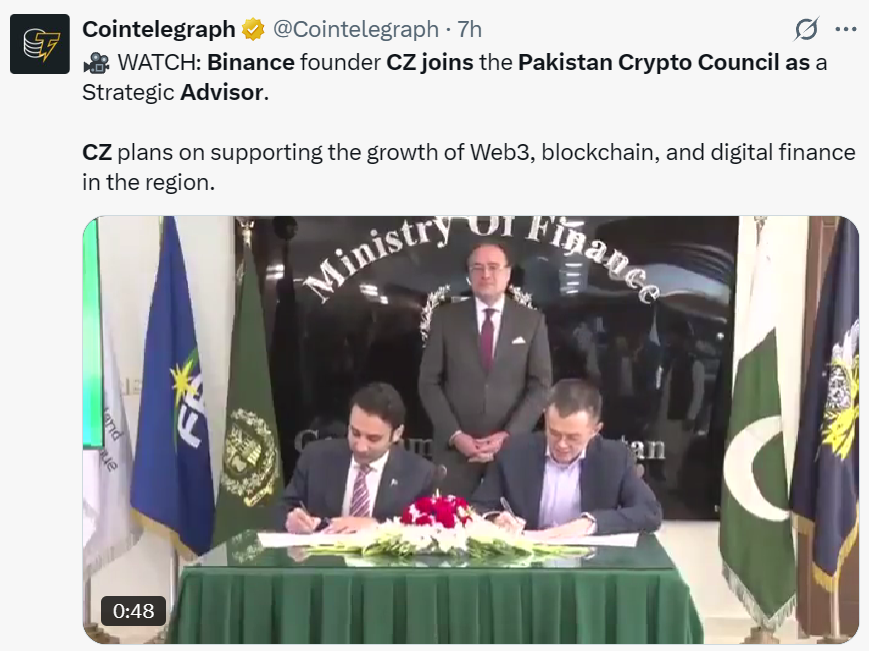Click 'Web3, blockchain, and digital finance' text
This screenshot has width=869, height=651.
tap(663, 152)
